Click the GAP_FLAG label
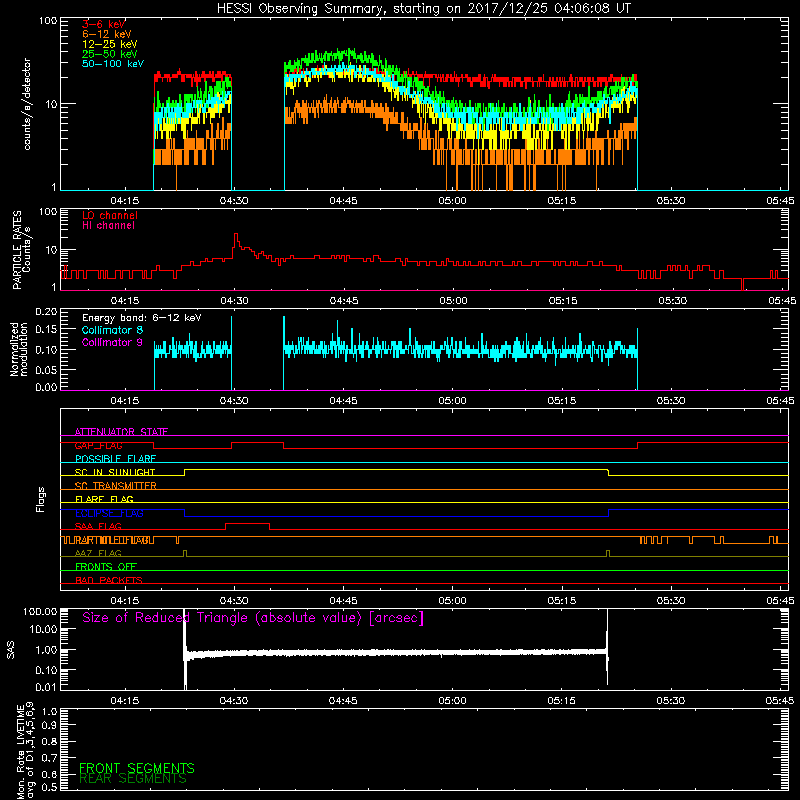This screenshot has width=800, height=800. pos(98,445)
